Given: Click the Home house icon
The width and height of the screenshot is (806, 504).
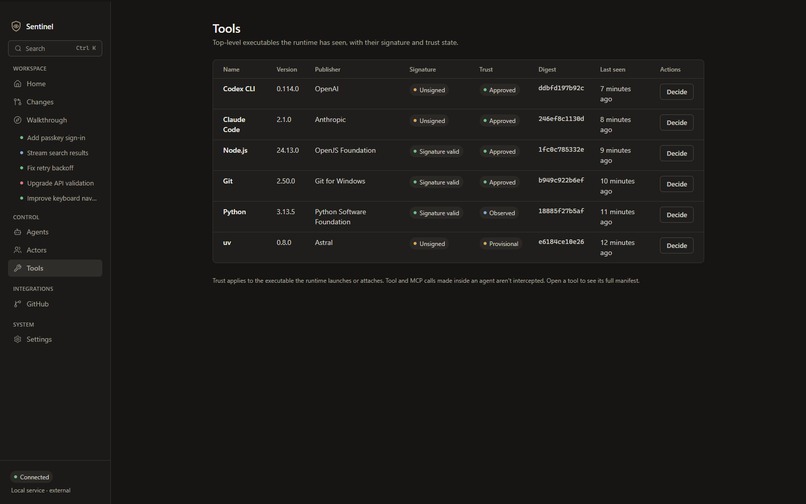Looking at the screenshot, I should pyautogui.click(x=17, y=83).
